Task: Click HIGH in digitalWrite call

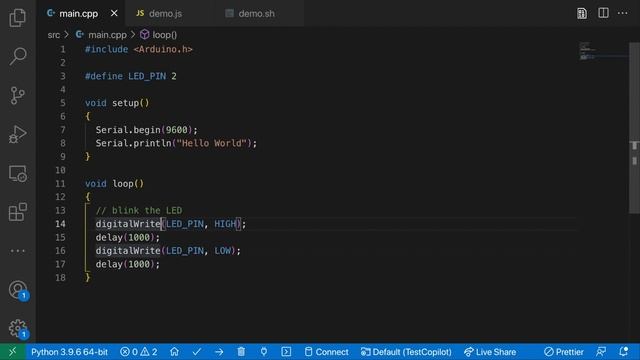Action: [x=225, y=224]
